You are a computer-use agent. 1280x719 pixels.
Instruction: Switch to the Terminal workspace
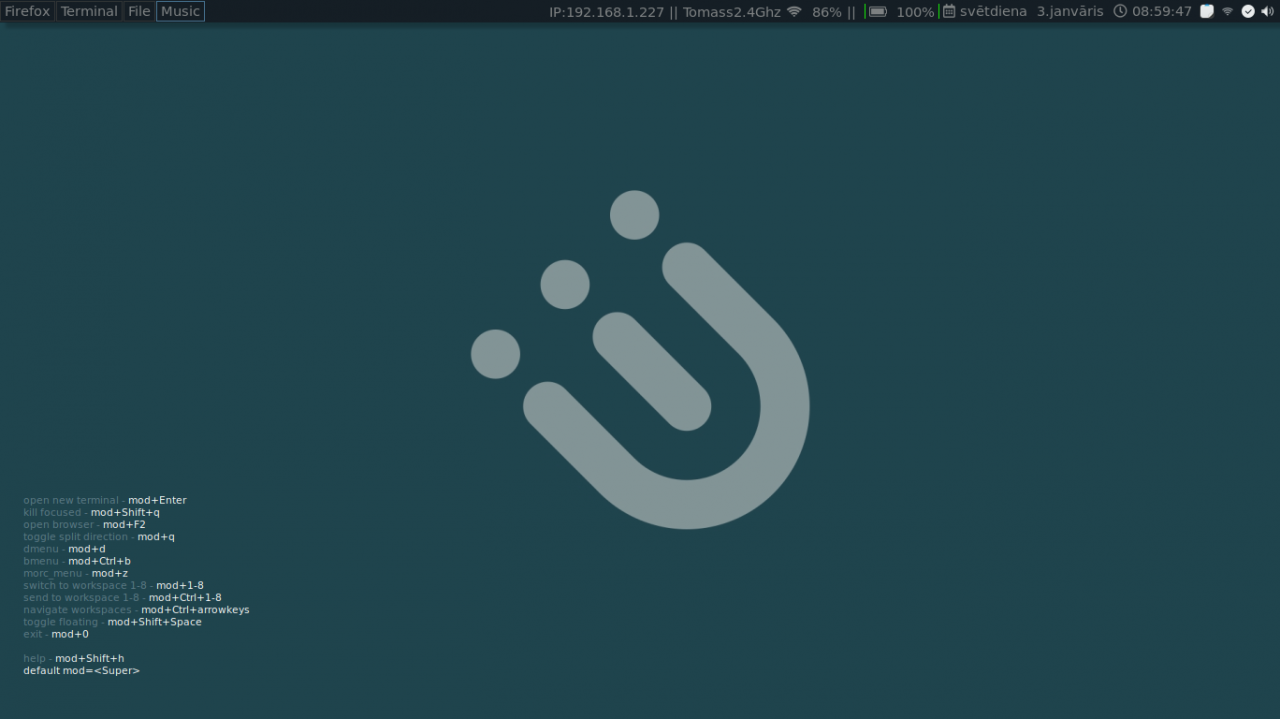click(x=89, y=11)
